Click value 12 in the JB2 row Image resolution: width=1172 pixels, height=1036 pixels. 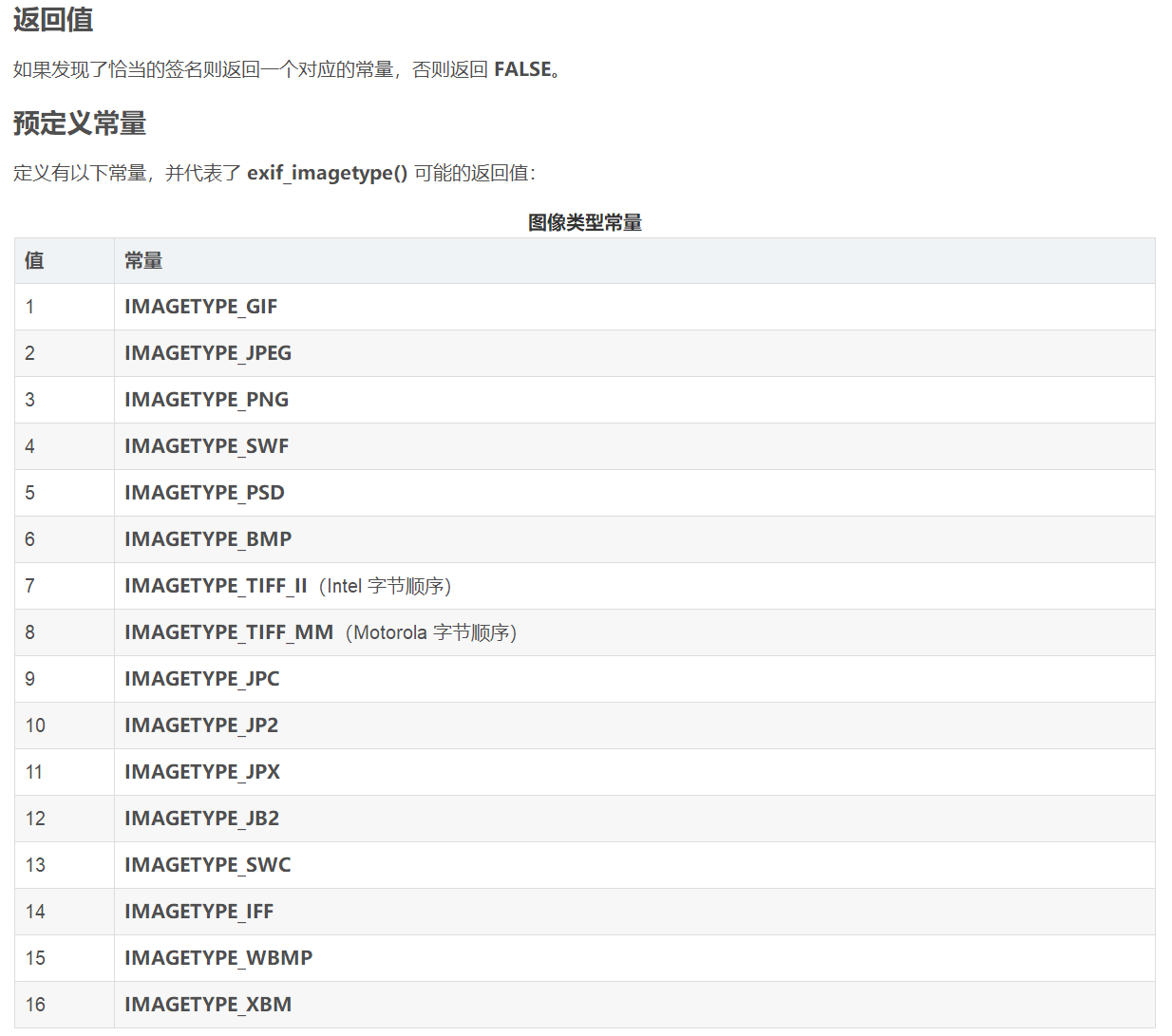point(35,819)
